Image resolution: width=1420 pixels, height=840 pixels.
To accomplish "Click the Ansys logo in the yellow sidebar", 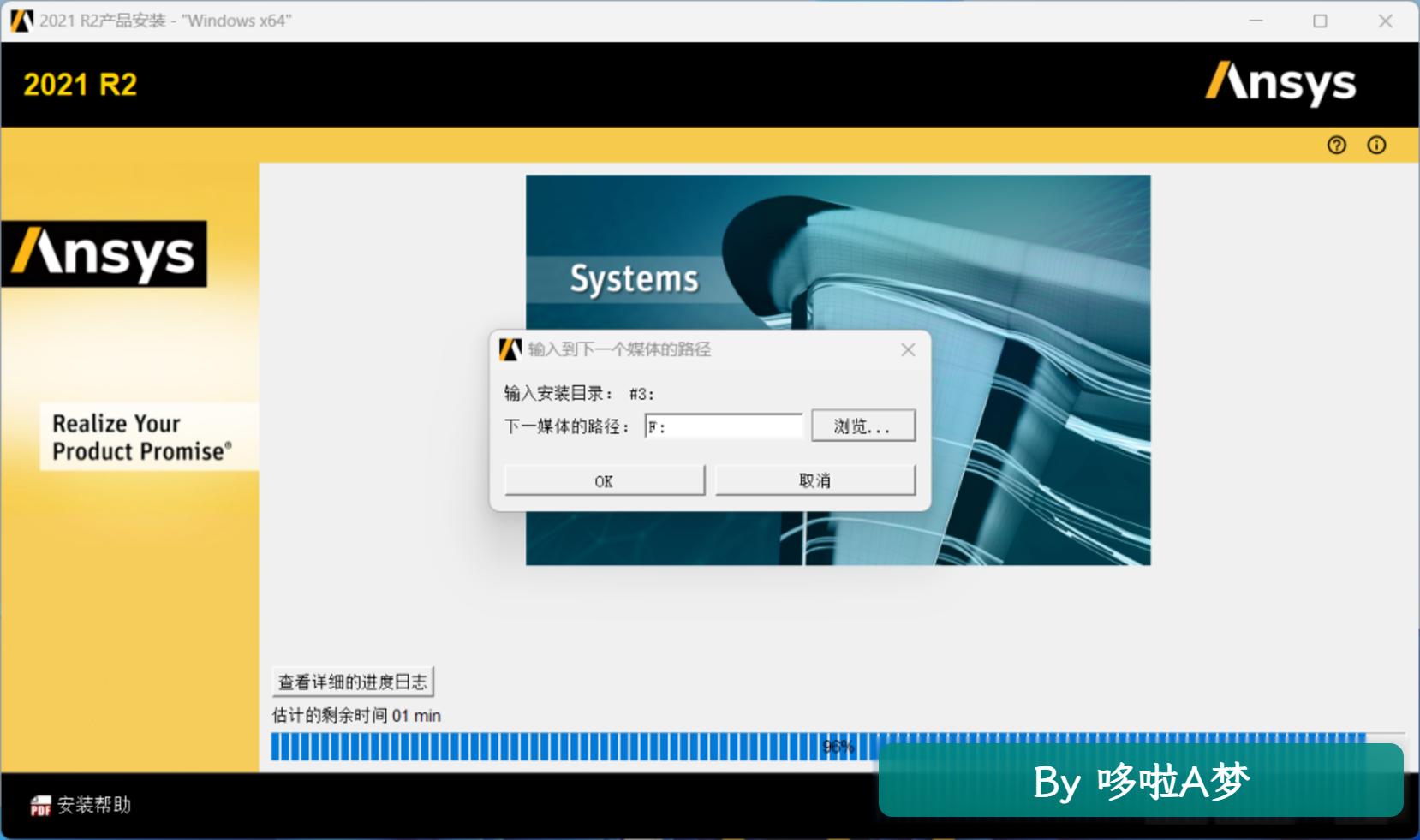I will click(x=104, y=254).
